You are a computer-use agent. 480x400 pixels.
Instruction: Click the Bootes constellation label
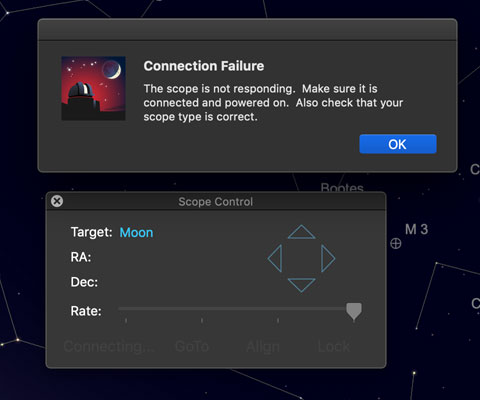click(x=342, y=187)
